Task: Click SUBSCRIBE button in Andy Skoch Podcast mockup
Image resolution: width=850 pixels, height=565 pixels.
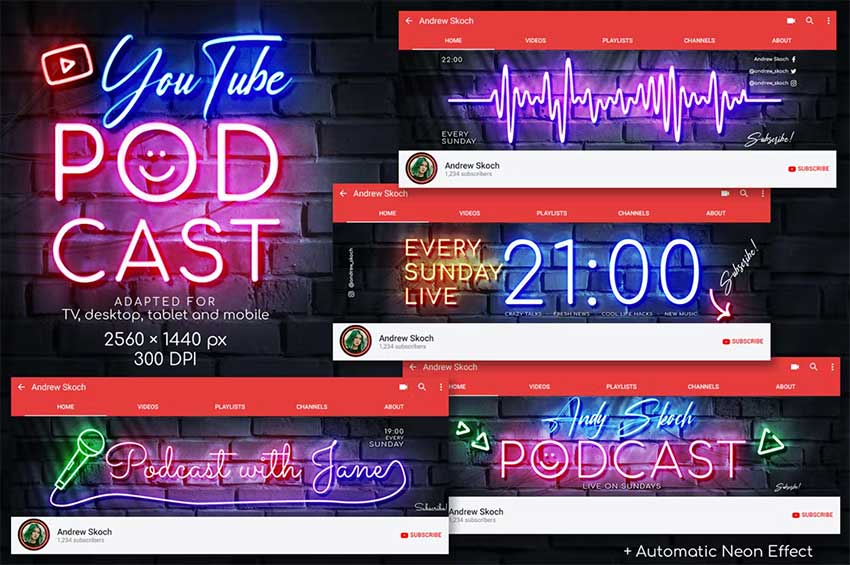Action: [x=812, y=515]
